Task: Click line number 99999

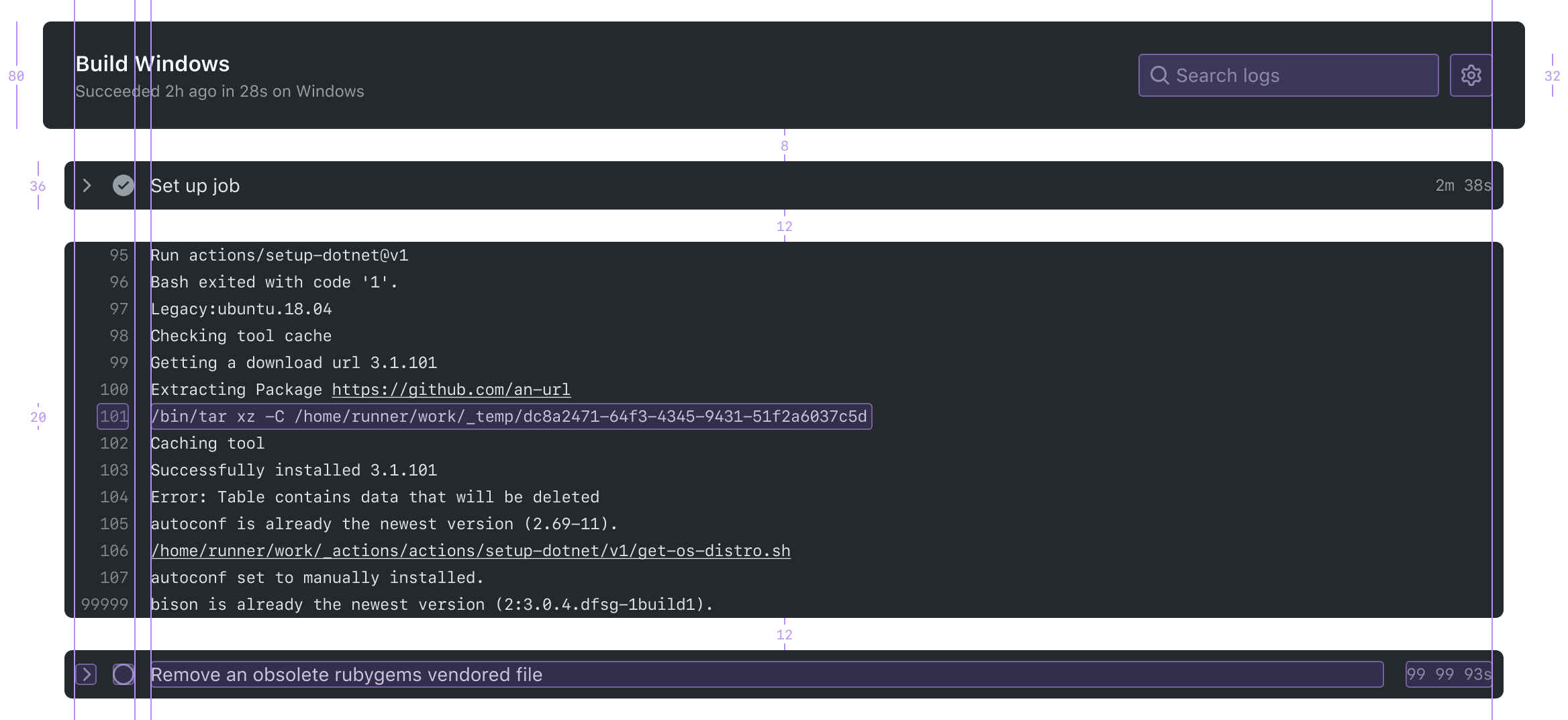Action: pyautogui.click(x=105, y=604)
